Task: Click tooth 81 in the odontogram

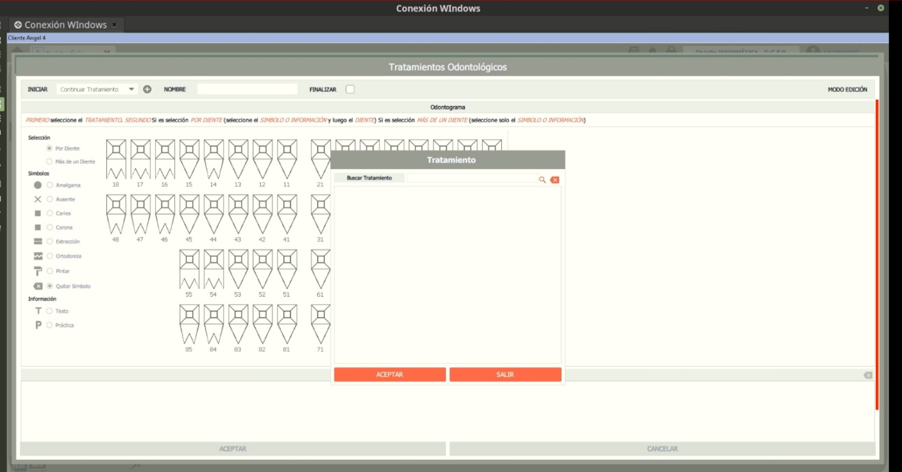Action: [287, 324]
